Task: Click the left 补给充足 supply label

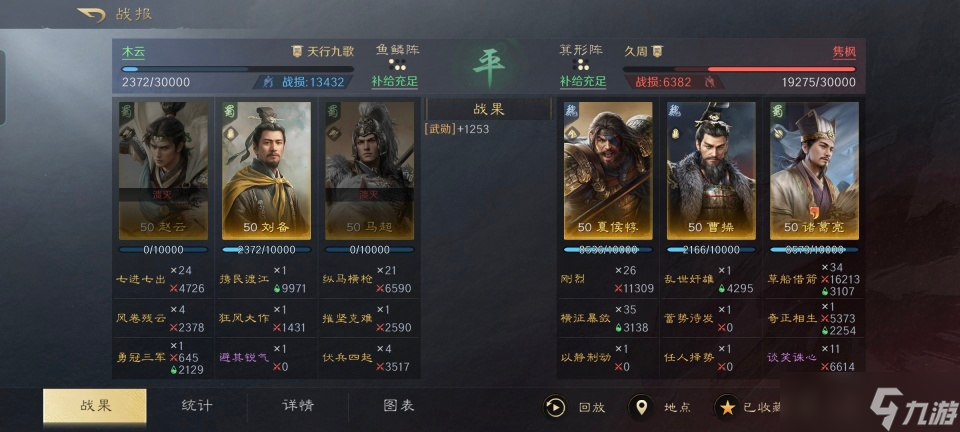Action: [395, 81]
